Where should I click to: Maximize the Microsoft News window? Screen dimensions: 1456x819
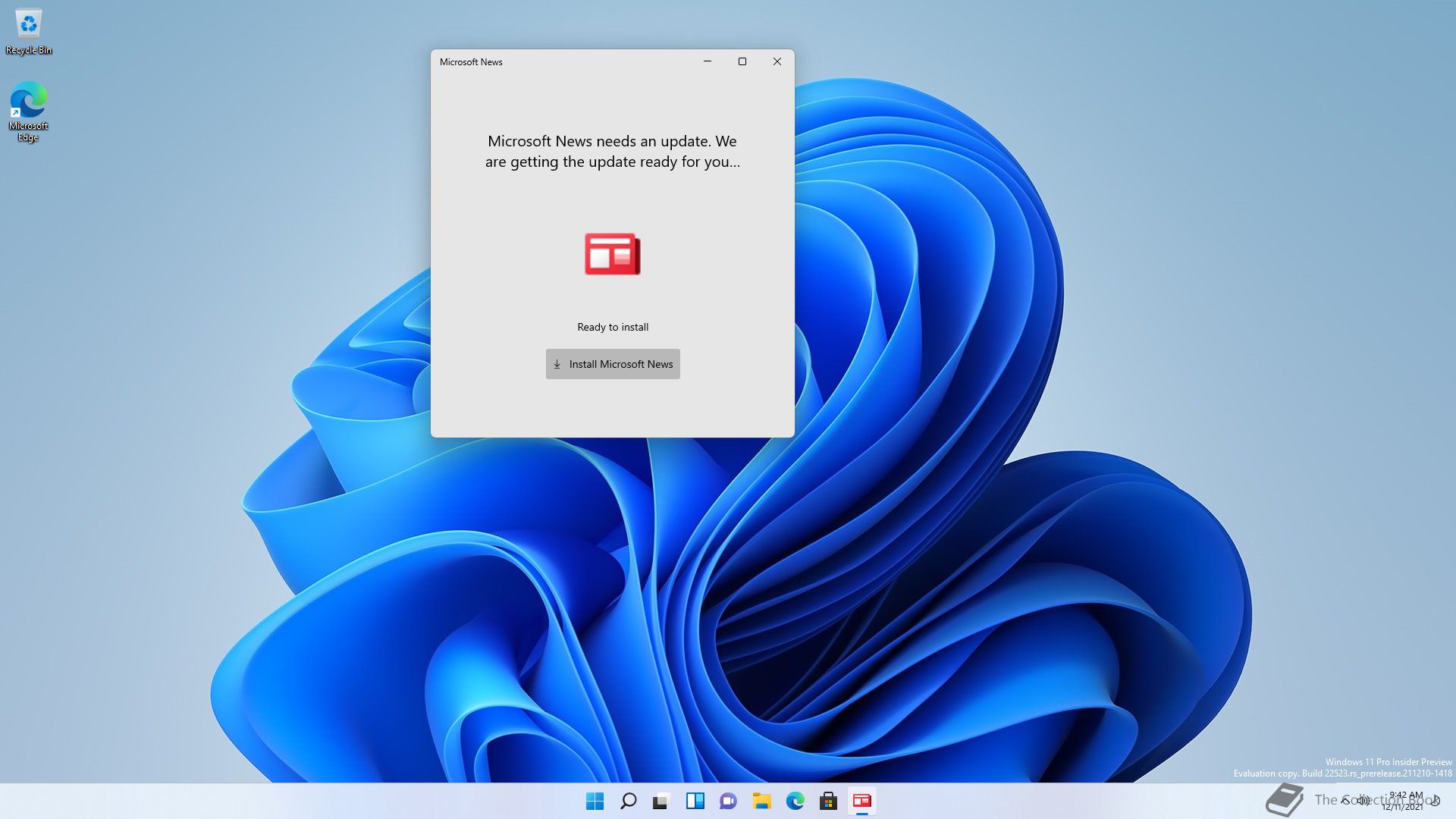[x=742, y=61]
